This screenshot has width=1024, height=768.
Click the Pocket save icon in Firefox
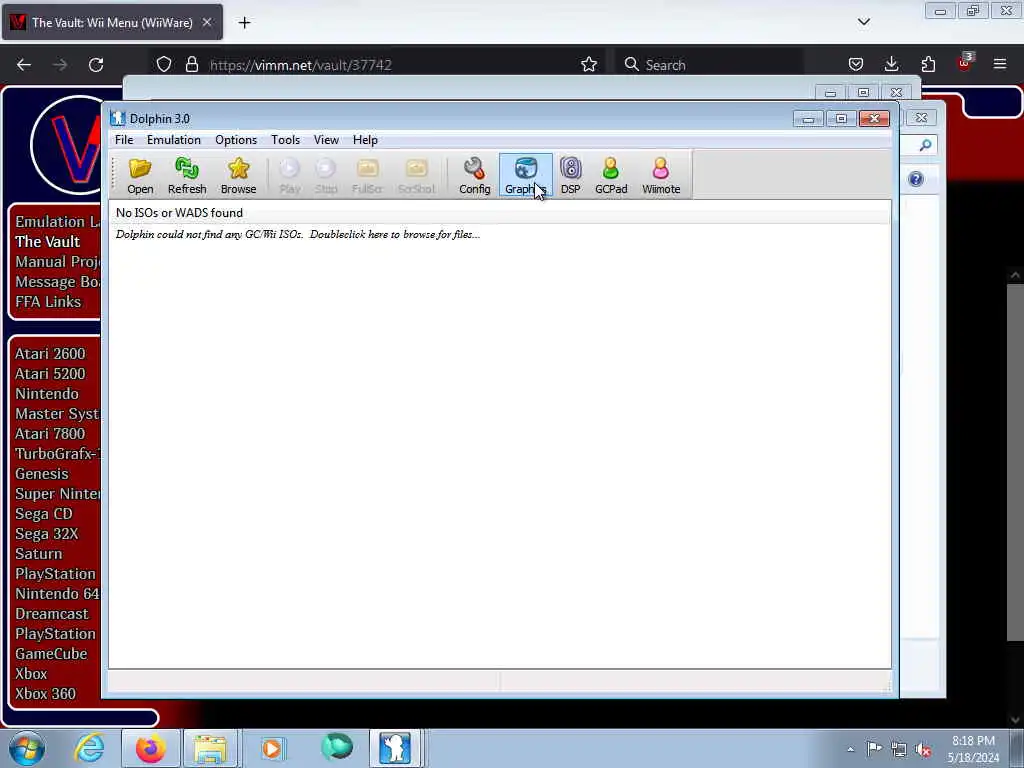click(x=856, y=64)
